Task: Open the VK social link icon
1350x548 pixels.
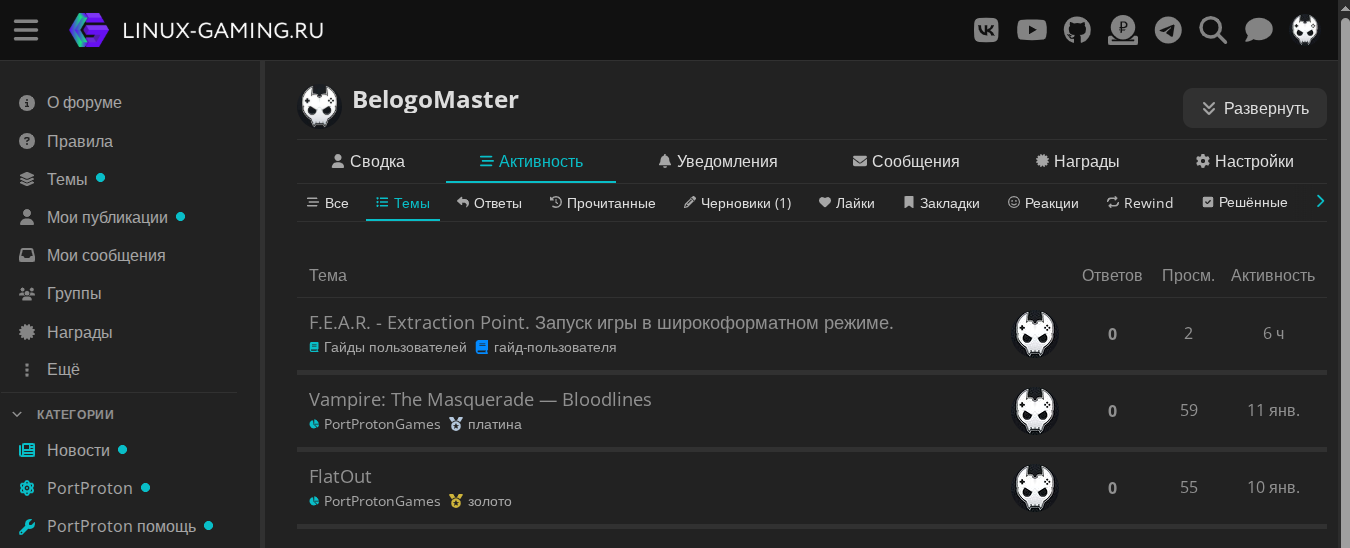Action: [986, 30]
